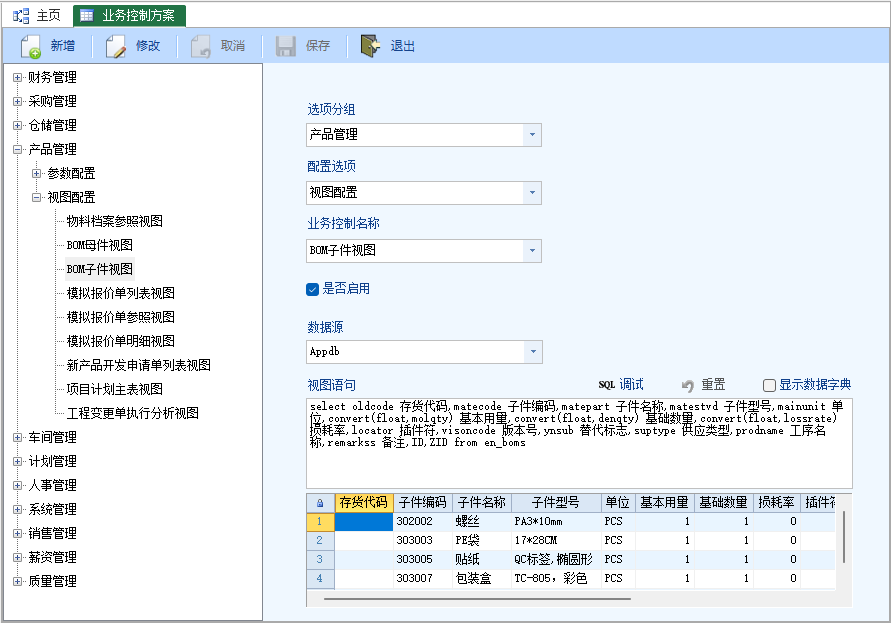Viewport: 891px width, 623px height.
Task: Expand the 系统管理 tree node
Action: point(18,509)
